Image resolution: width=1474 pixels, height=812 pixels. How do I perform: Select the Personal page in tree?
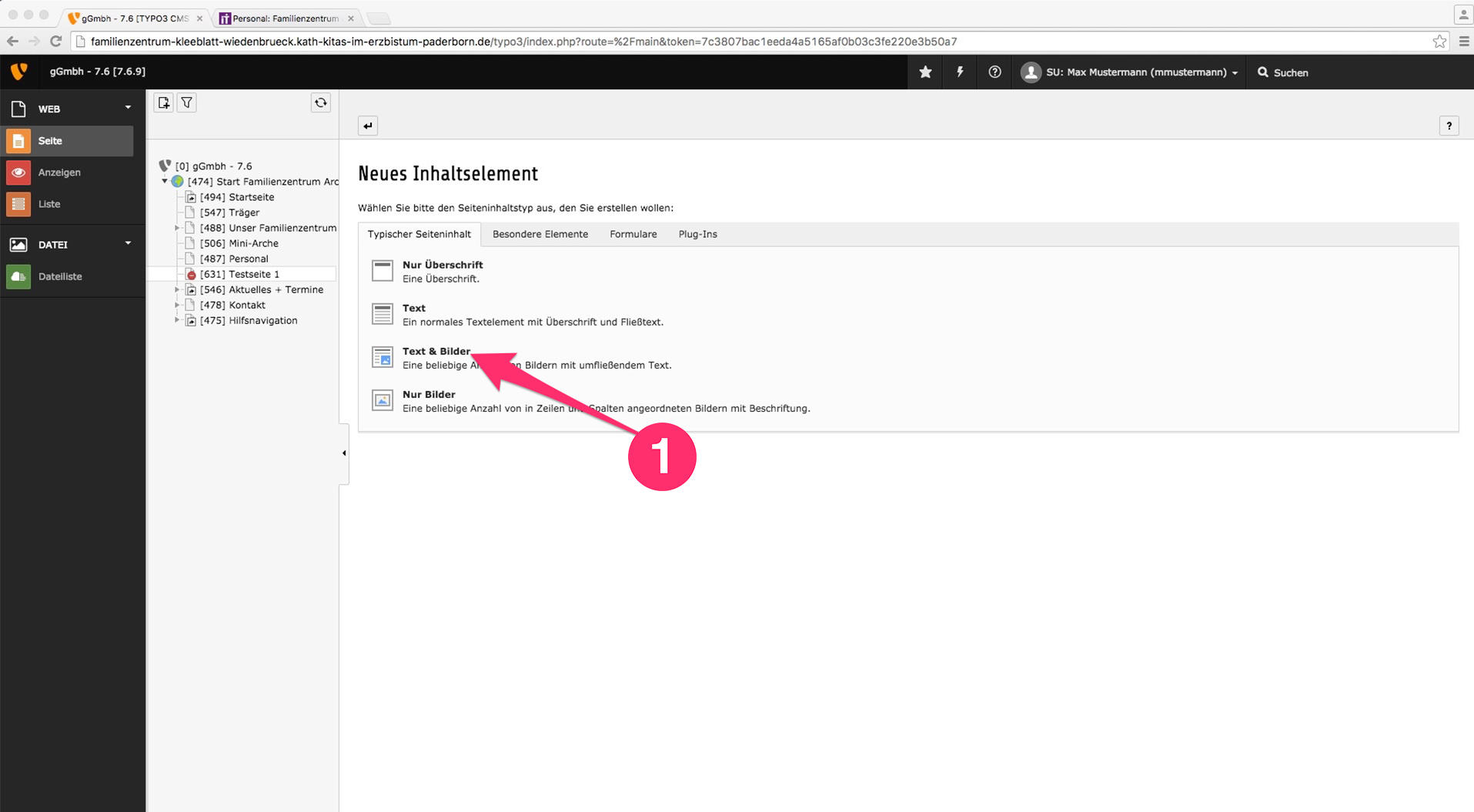click(x=248, y=259)
